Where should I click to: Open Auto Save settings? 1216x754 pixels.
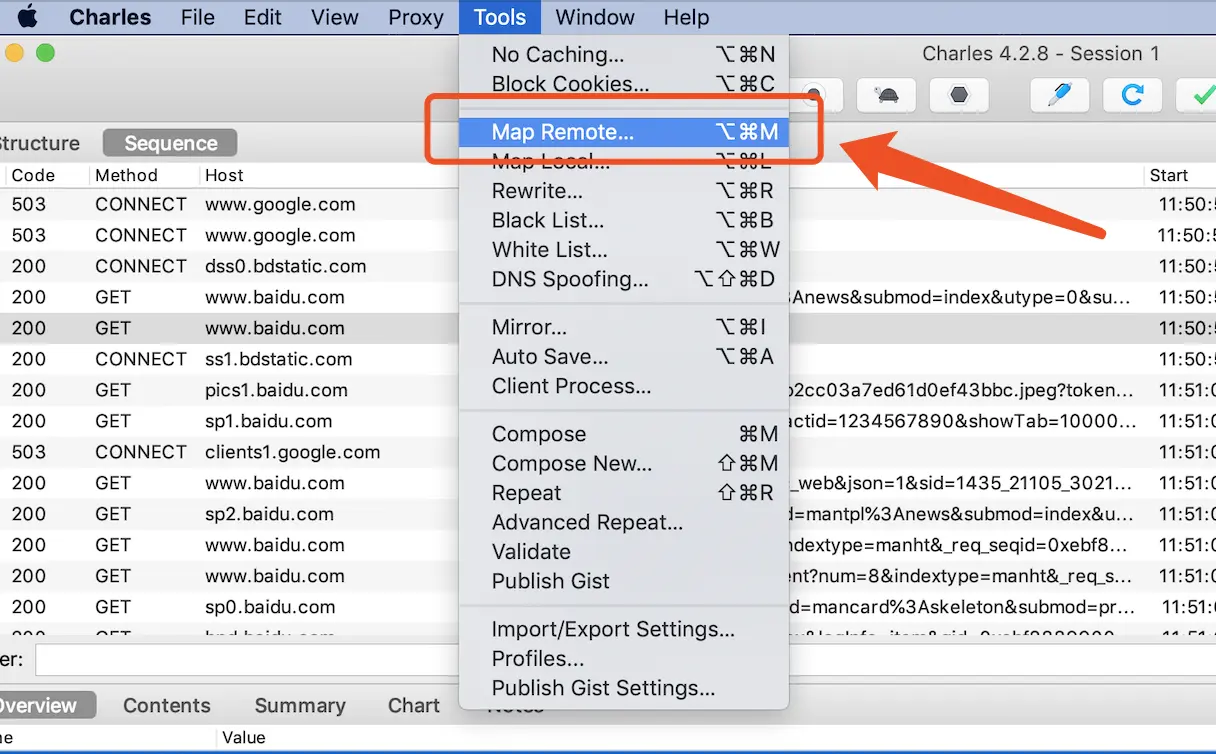coord(624,357)
